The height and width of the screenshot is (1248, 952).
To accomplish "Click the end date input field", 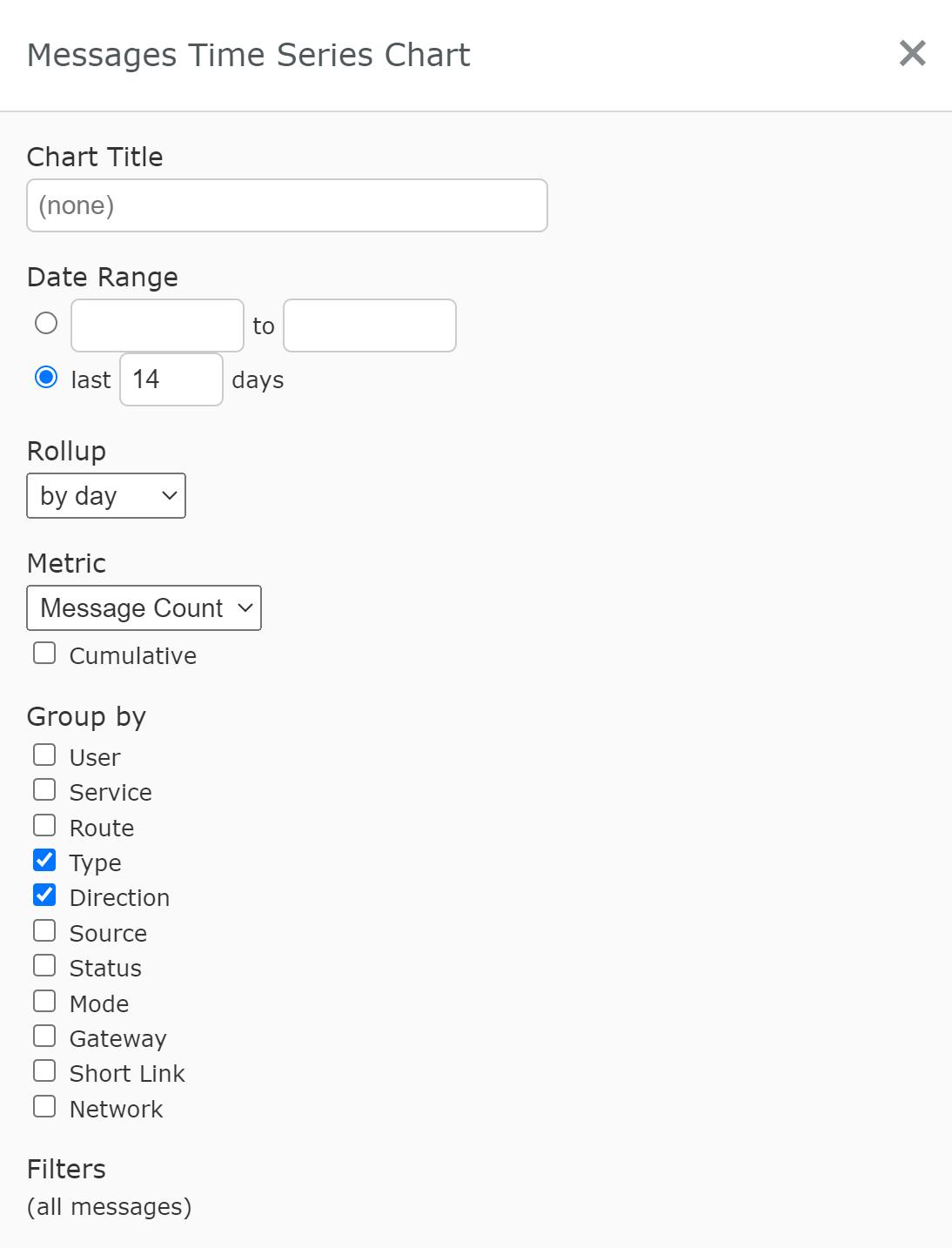I will (370, 325).
